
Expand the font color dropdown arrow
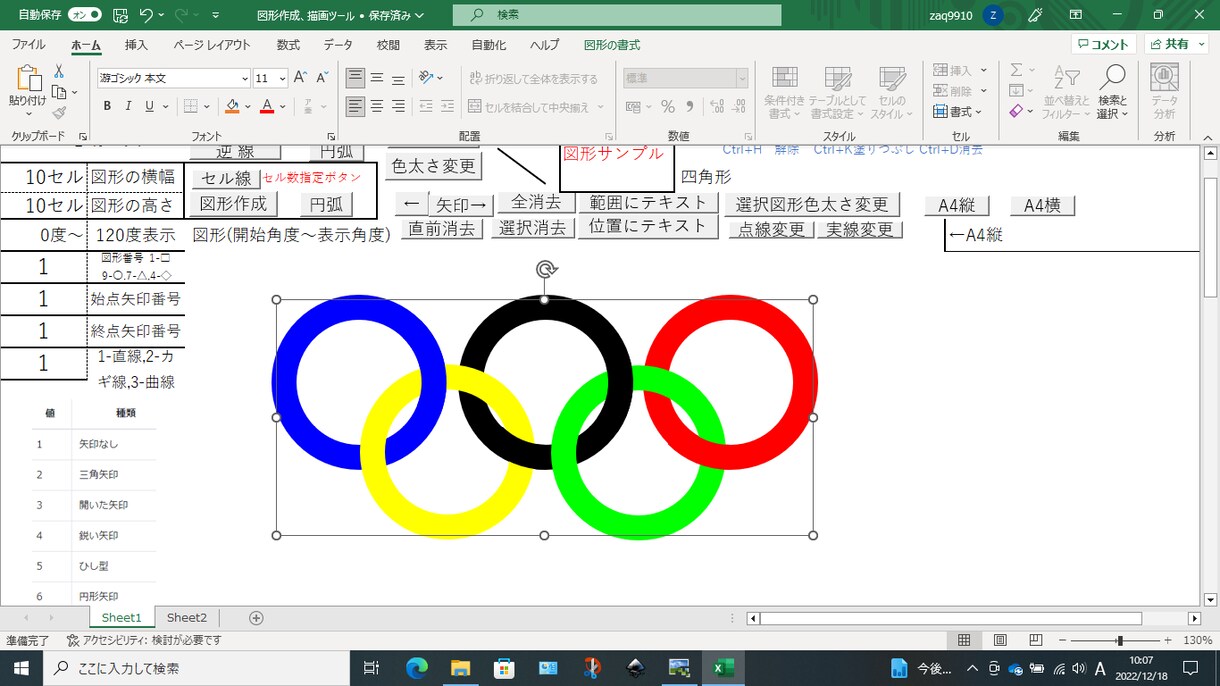tap(283, 106)
